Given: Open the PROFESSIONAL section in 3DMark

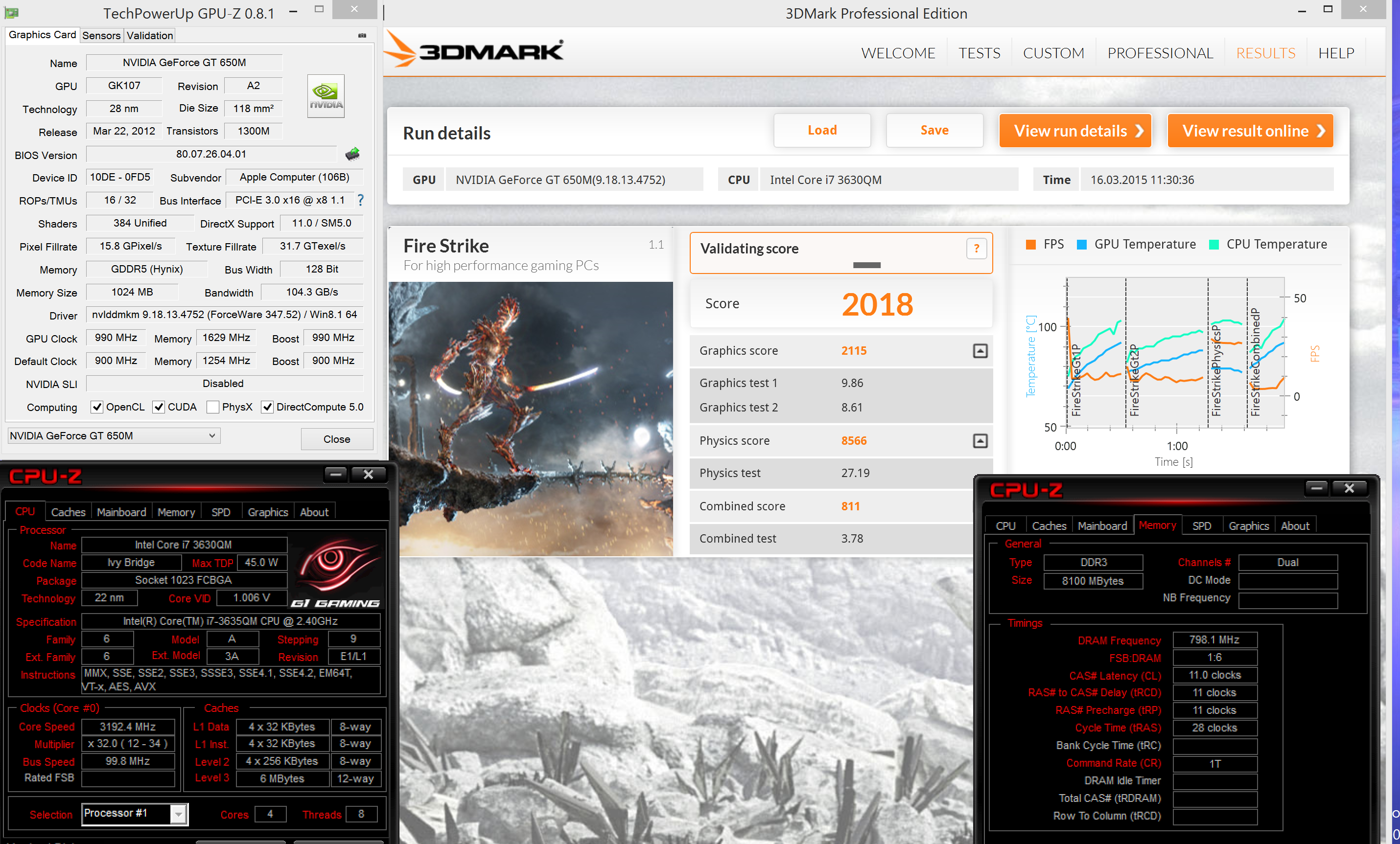Looking at the screenshot, I should pyautogui.click(x=1160, y=53).
